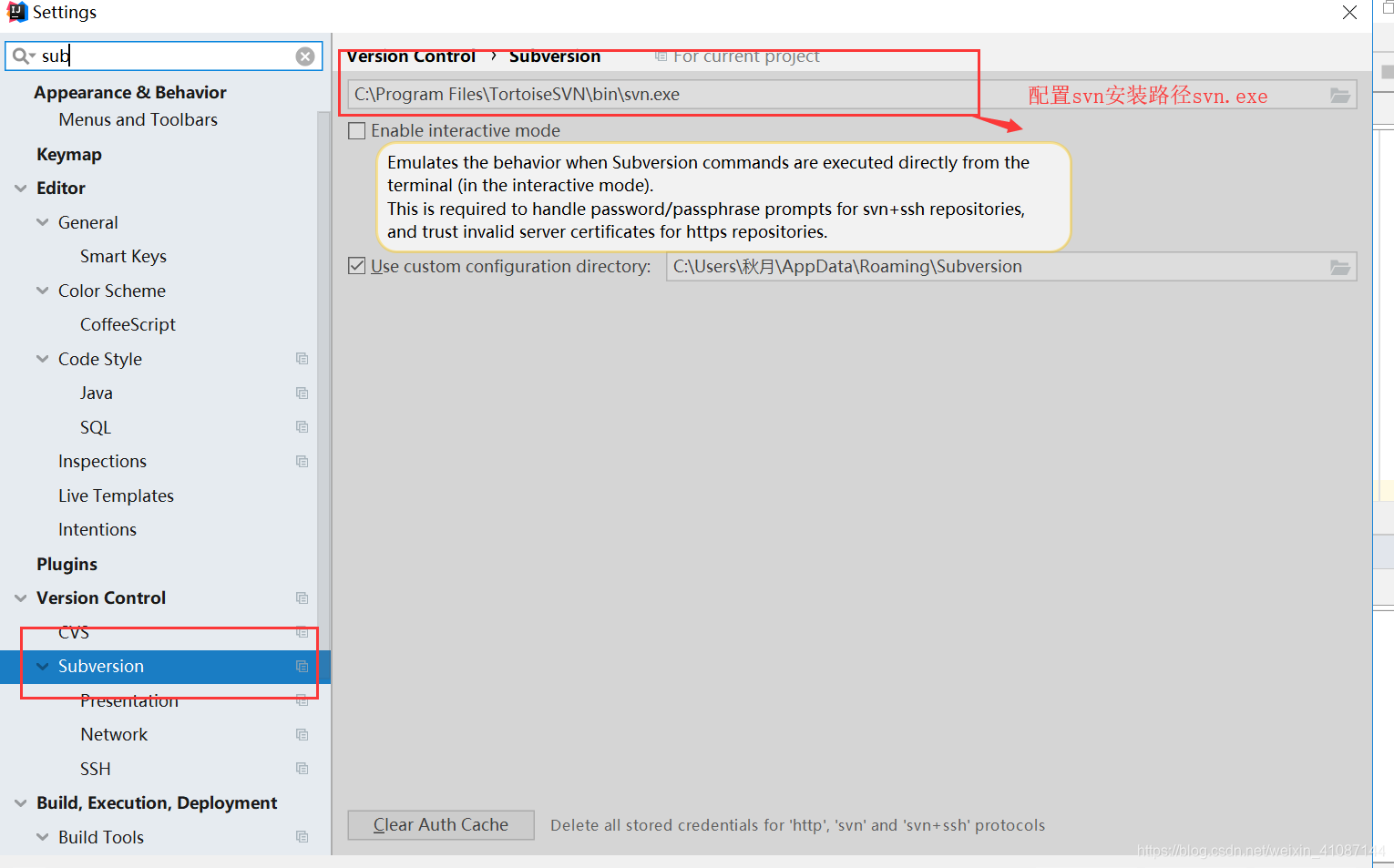The width and height of the screenshot is (1394, 868).
Task: Click the For current project icon in the breadcrumb
Action: [x=661, y=56]
